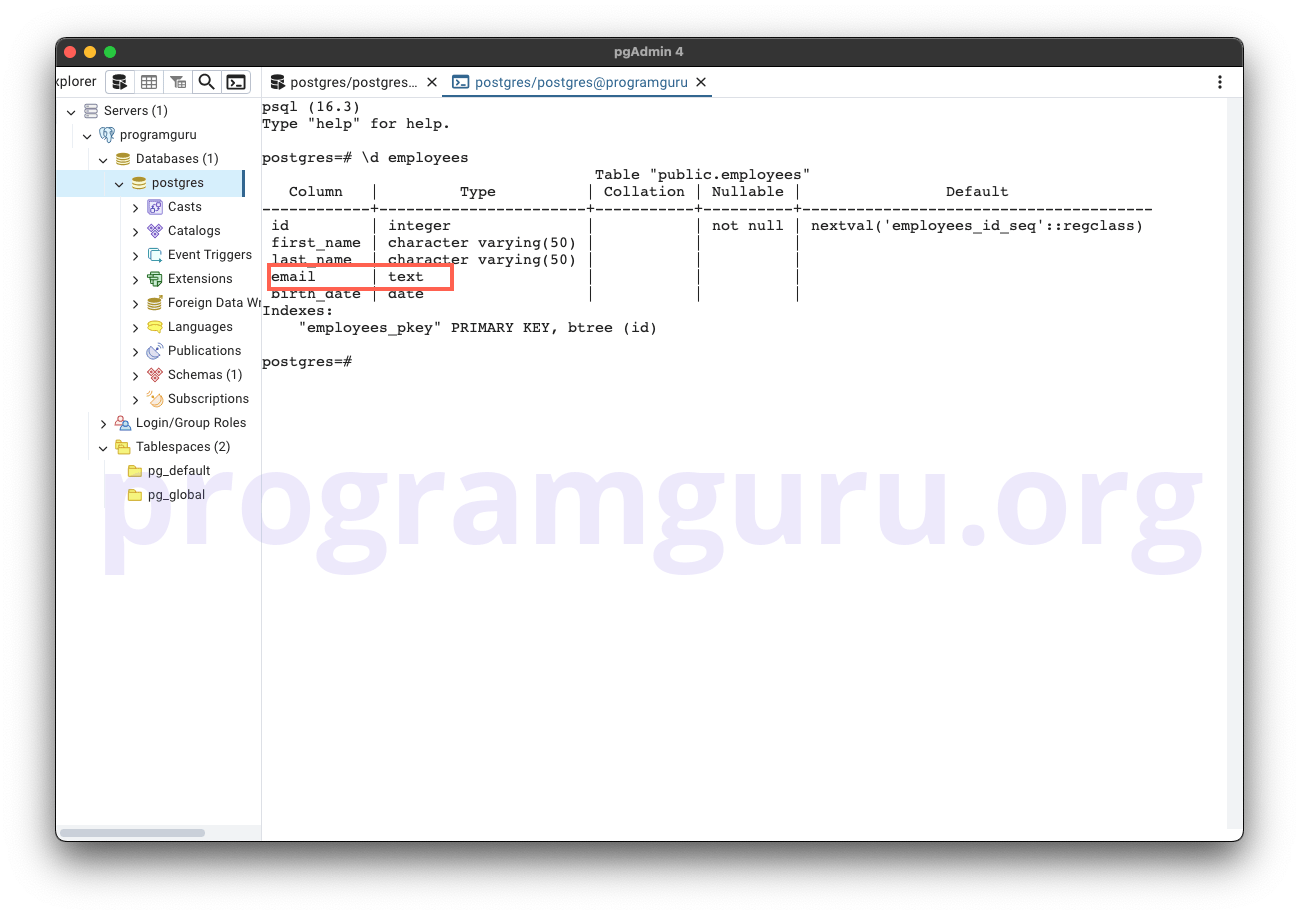Open Search Objects with the magnifier icon
This screenshot has height=915, width=1299.
click(206, 81)
